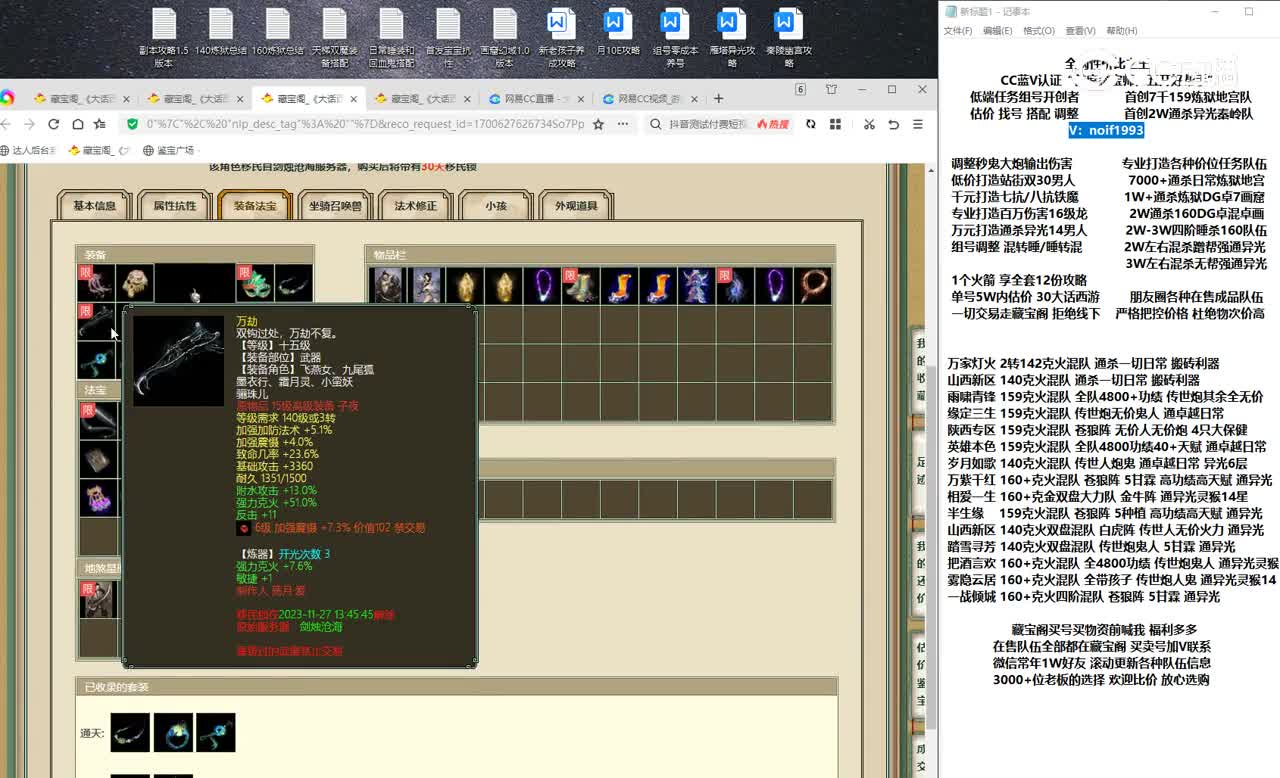Select the 万劫 double-hook weapon slot
Screen dimensions: 1280x778
(x=97, y=323)
